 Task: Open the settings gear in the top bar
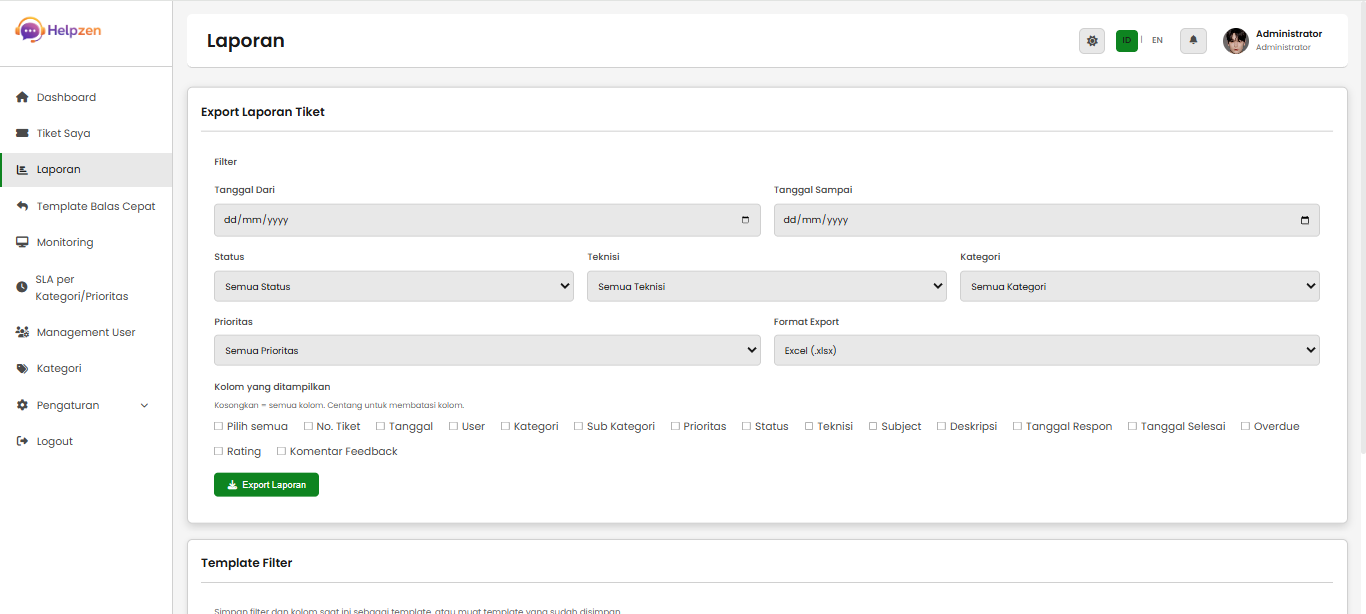pos(1092,40)
